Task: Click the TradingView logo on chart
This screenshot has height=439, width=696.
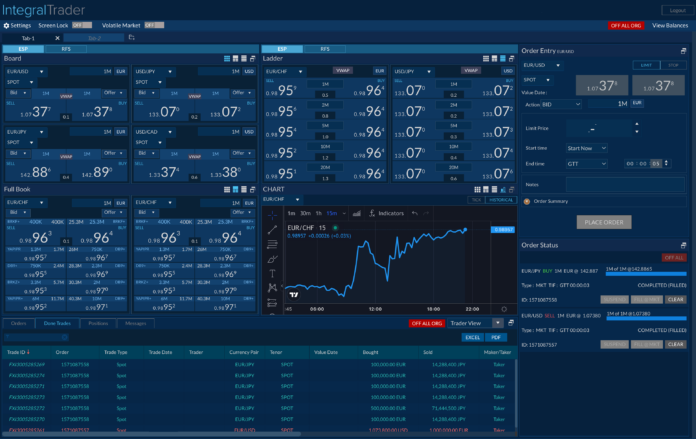Action: [294, 295]
